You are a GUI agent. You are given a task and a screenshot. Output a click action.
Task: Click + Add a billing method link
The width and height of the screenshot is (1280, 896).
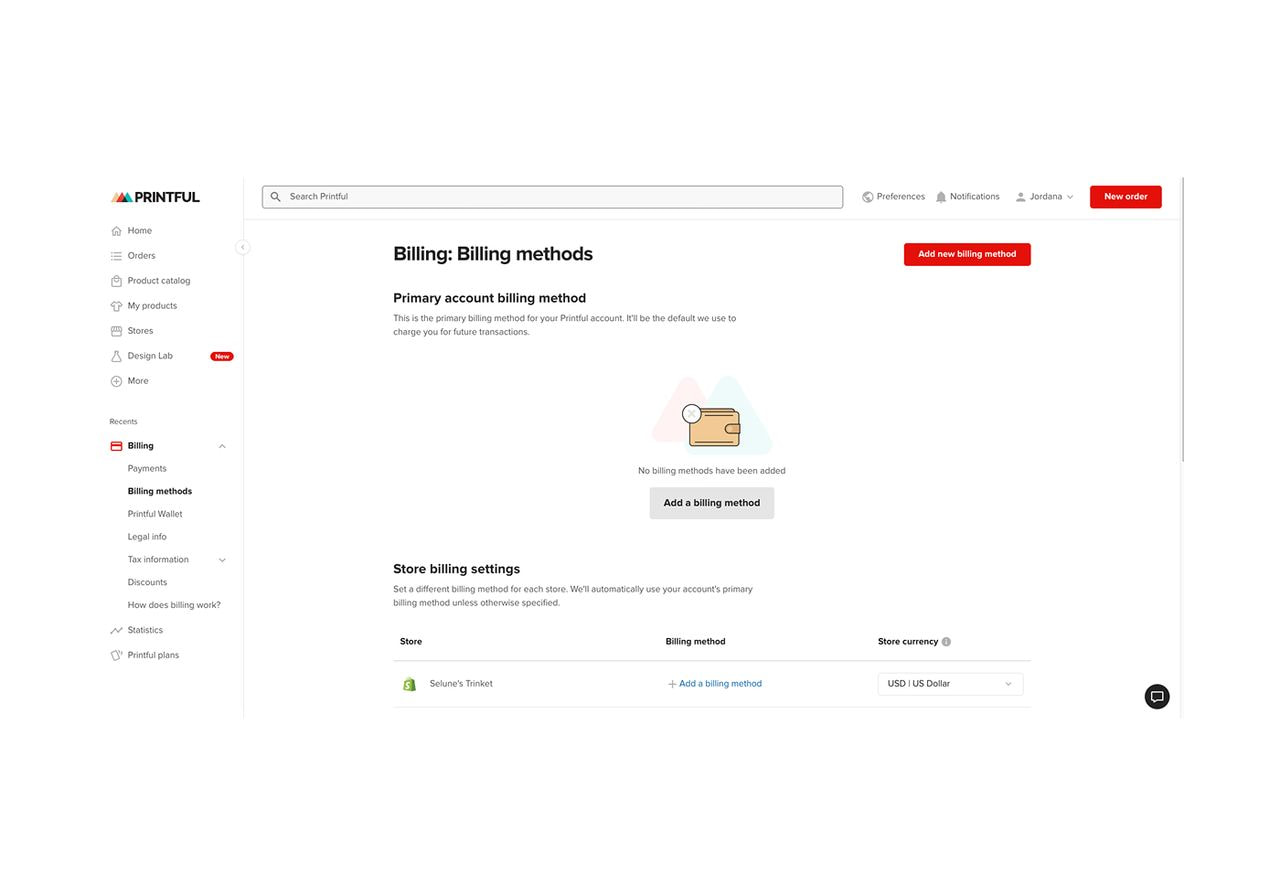(x=715, y=684)
